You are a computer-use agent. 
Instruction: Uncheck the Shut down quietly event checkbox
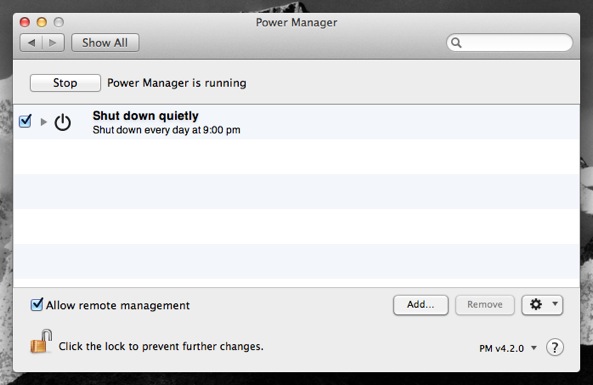(x=25, y=121)
